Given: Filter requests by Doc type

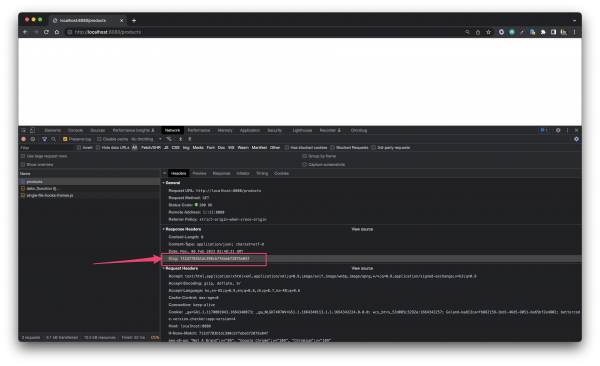Looking at the screenshot, I should pos(221,147).
